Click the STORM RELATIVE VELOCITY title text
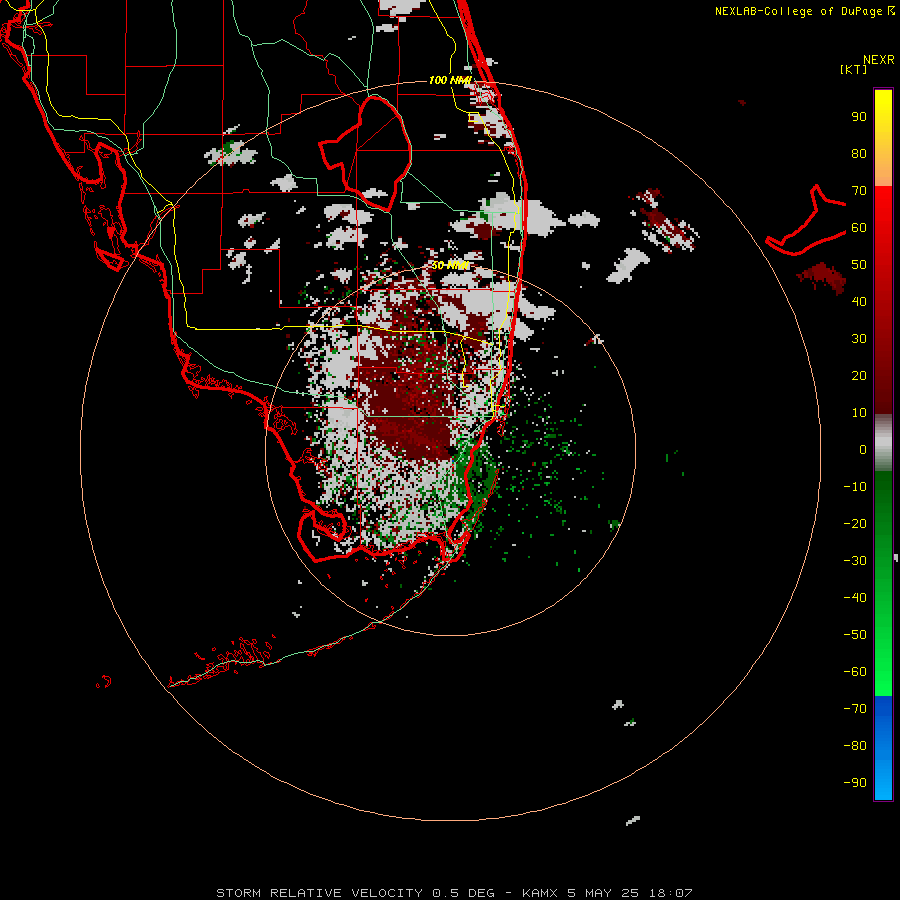This screenshot has height=900, width=900. (x=319, y=893)
